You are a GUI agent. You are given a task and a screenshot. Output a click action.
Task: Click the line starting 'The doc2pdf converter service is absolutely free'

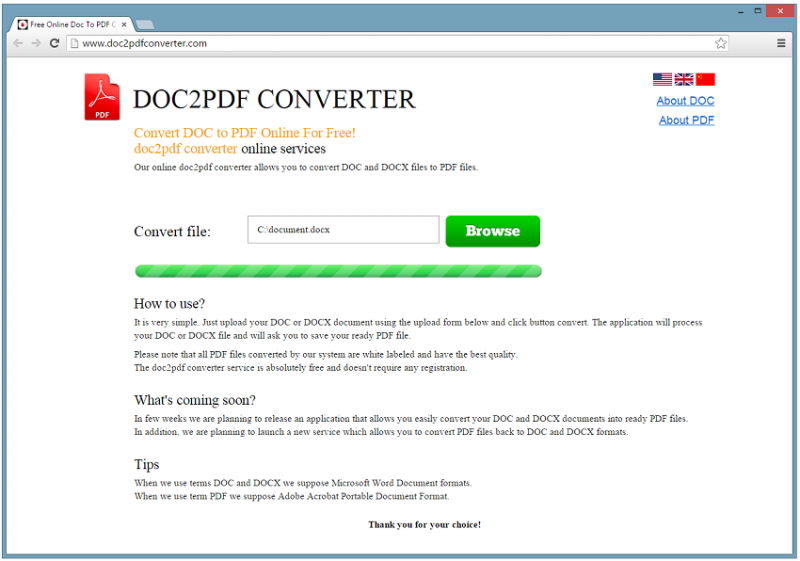(x=301, y=368)
